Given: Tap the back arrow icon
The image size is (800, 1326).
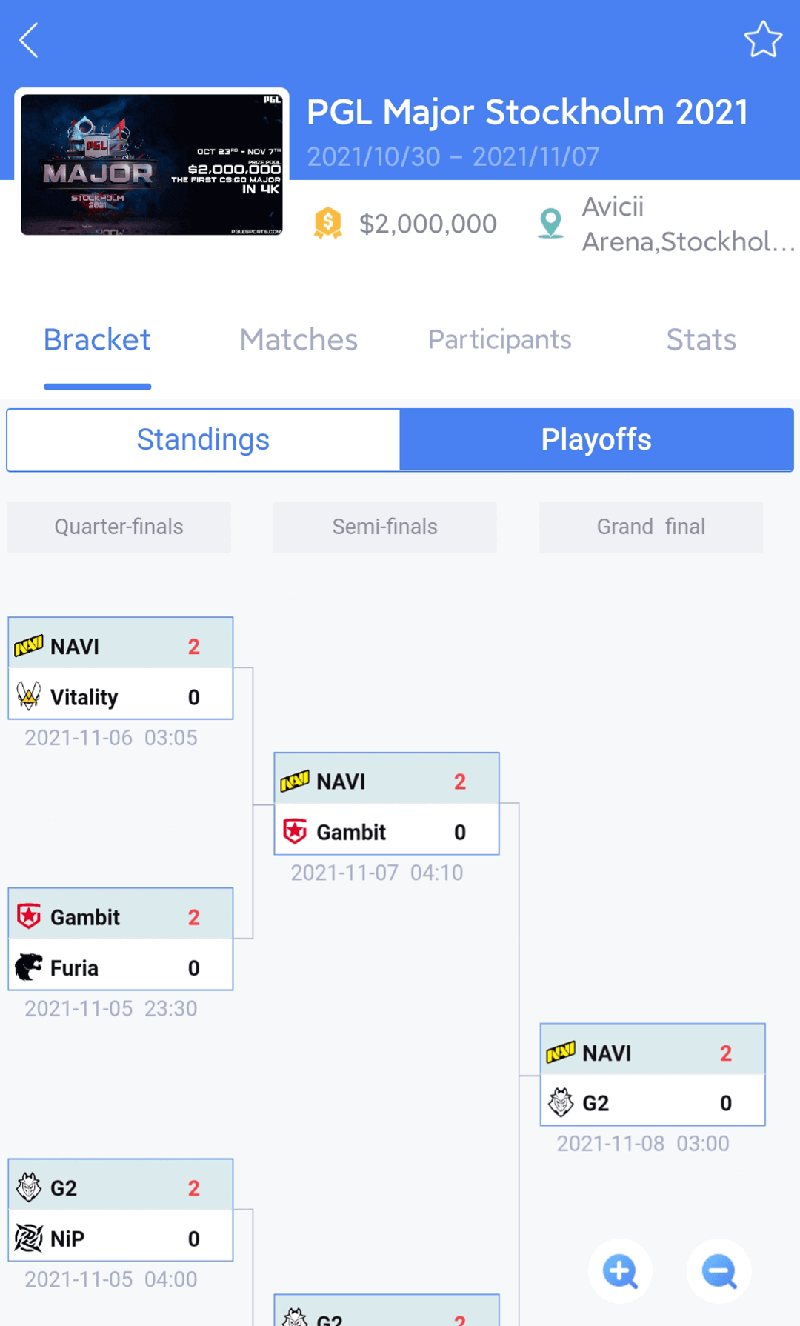Looking at the screenshot, I should [29, 40].
